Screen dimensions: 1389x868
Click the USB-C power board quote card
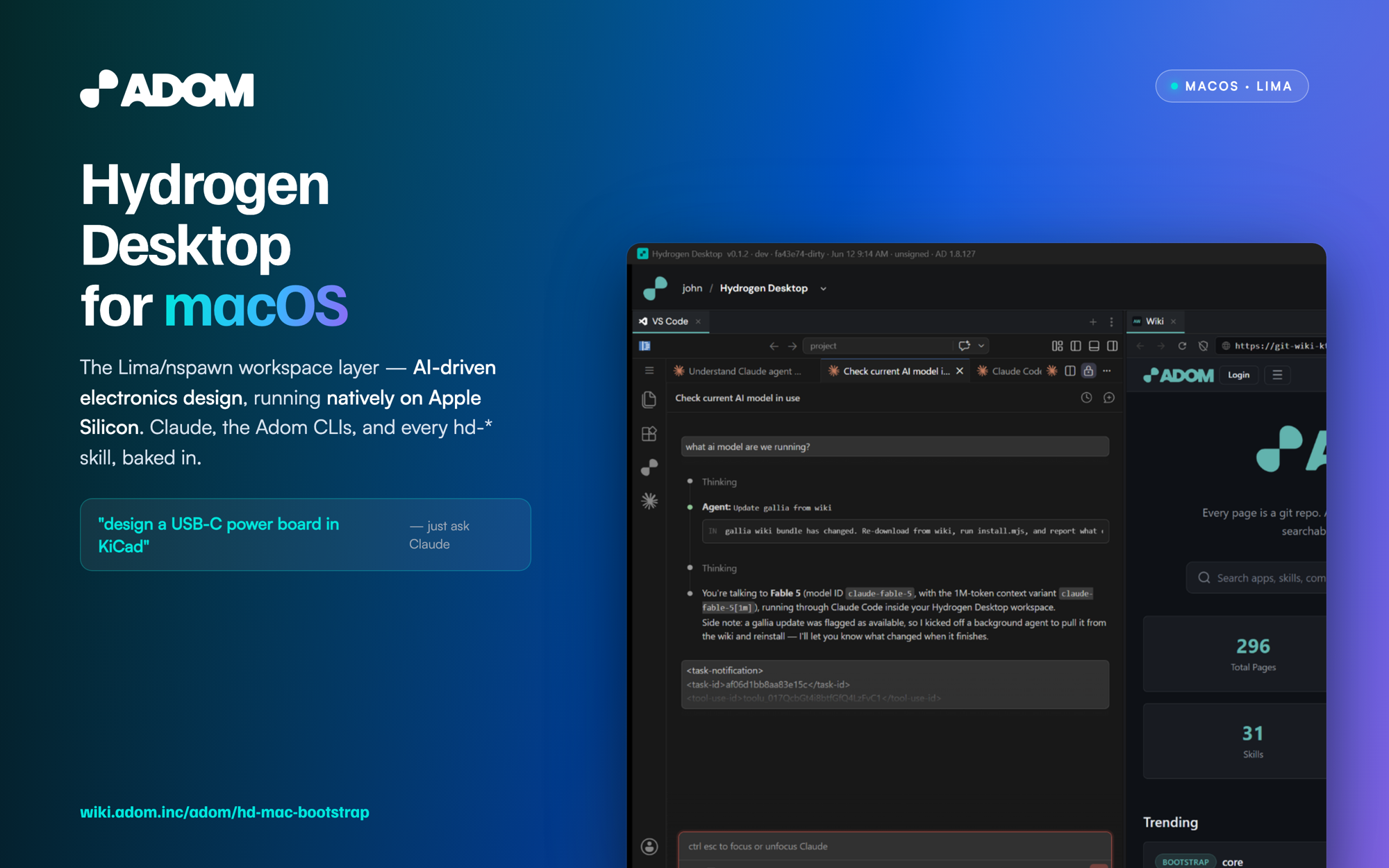pyautogui.click(x=306, y=535)
